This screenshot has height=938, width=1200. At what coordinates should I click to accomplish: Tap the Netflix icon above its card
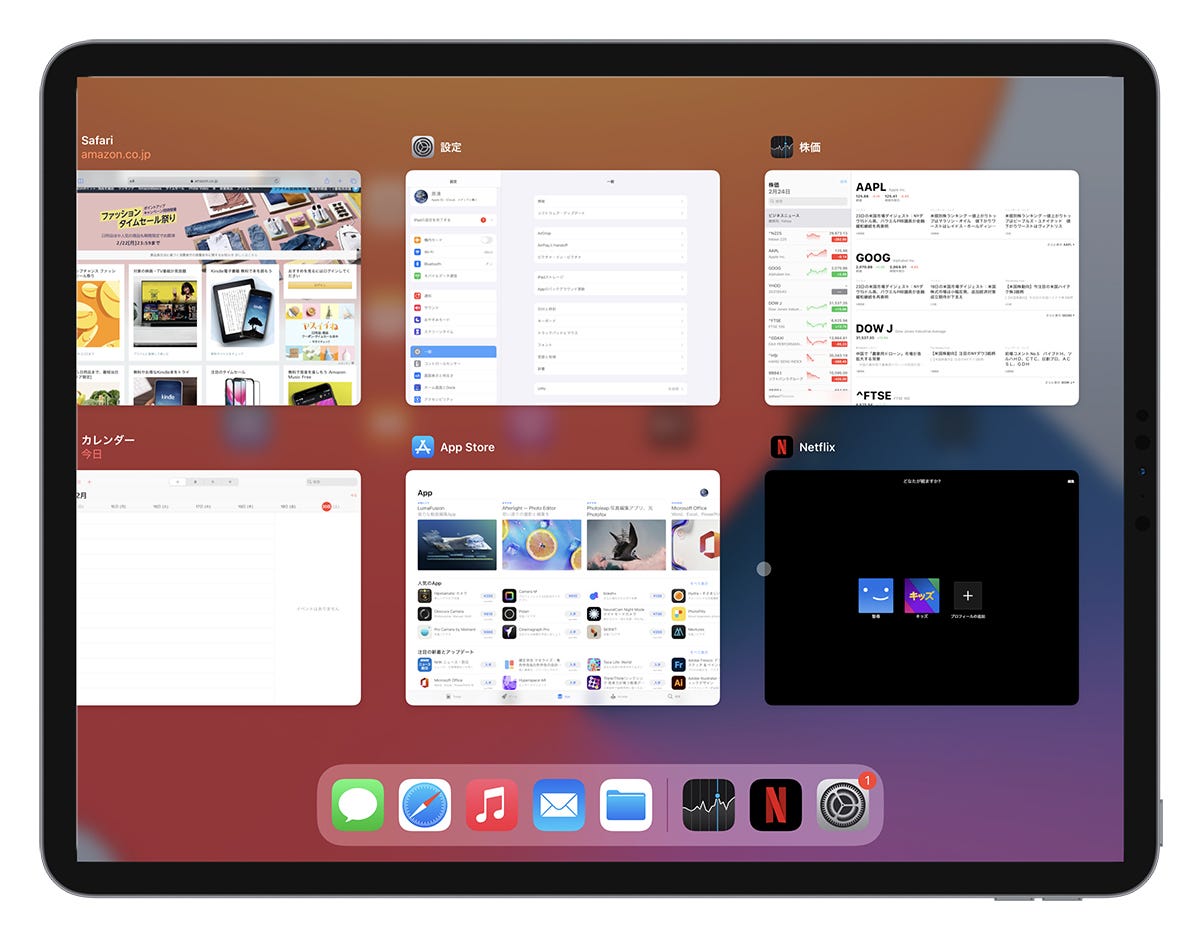782,447
